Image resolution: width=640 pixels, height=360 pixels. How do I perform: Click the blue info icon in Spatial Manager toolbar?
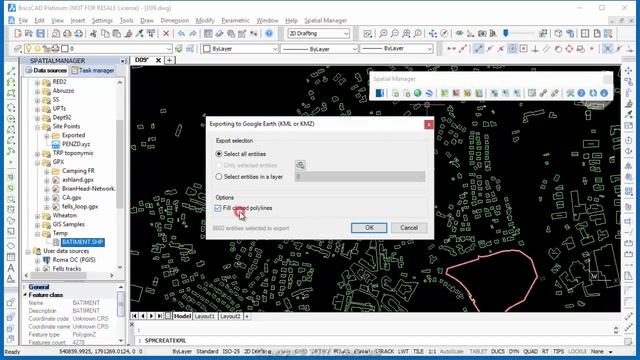[604, 93]
